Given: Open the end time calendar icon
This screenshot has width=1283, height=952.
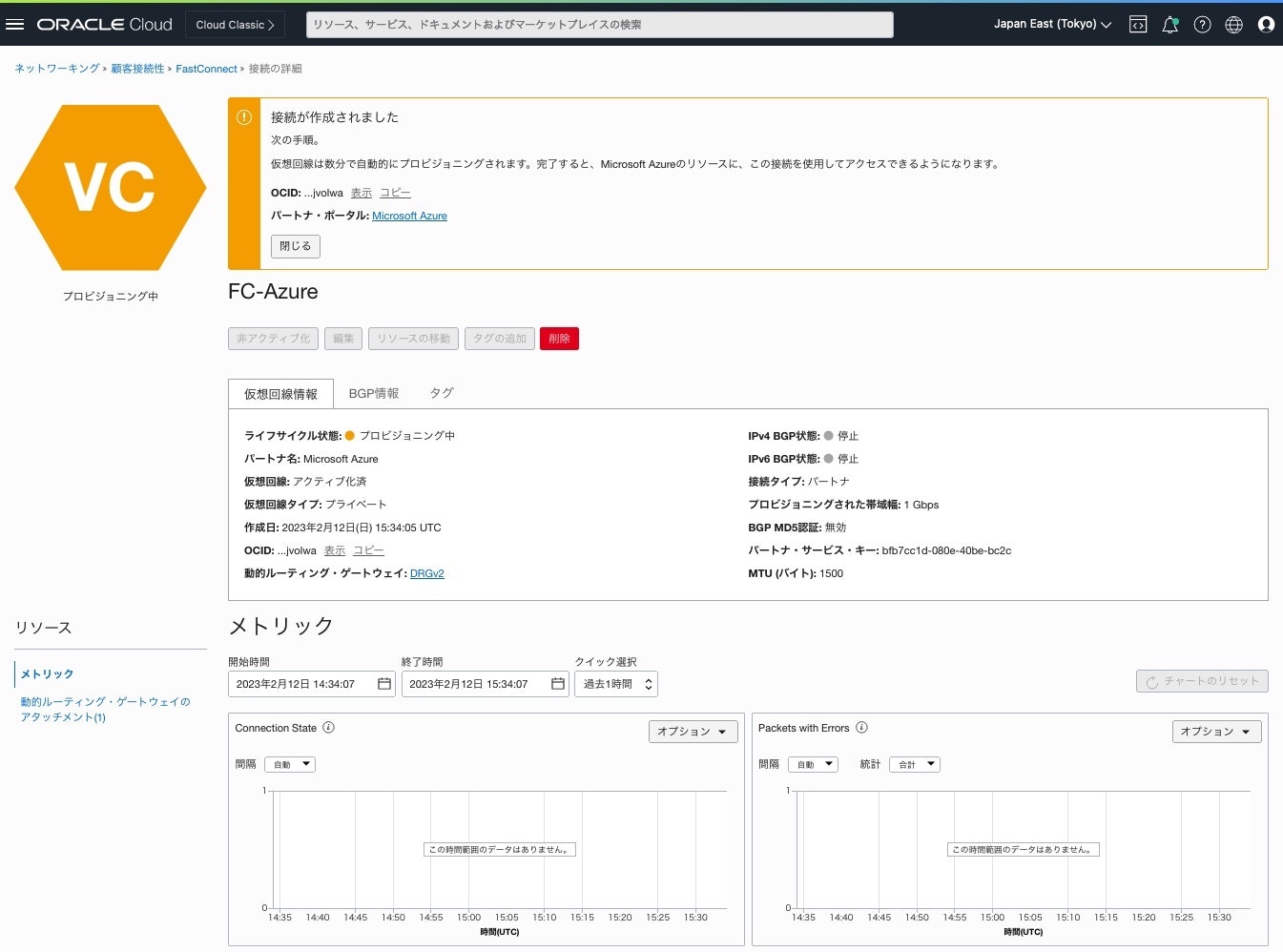Looking at the screenshot, I should pyautogui.click(x=558, y=684).
